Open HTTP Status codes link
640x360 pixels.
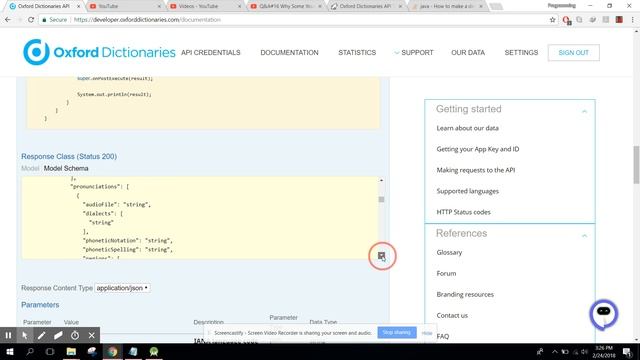point(463,212)
